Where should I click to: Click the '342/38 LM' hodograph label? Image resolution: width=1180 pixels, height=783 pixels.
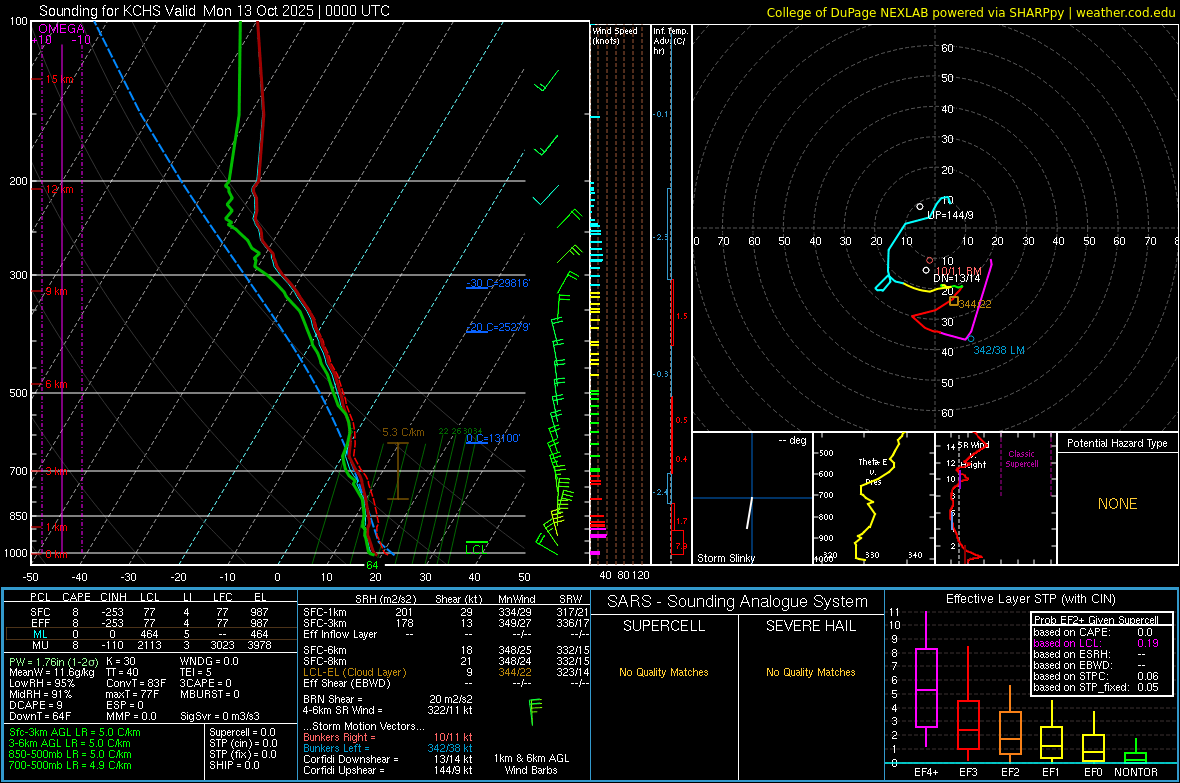999,350
